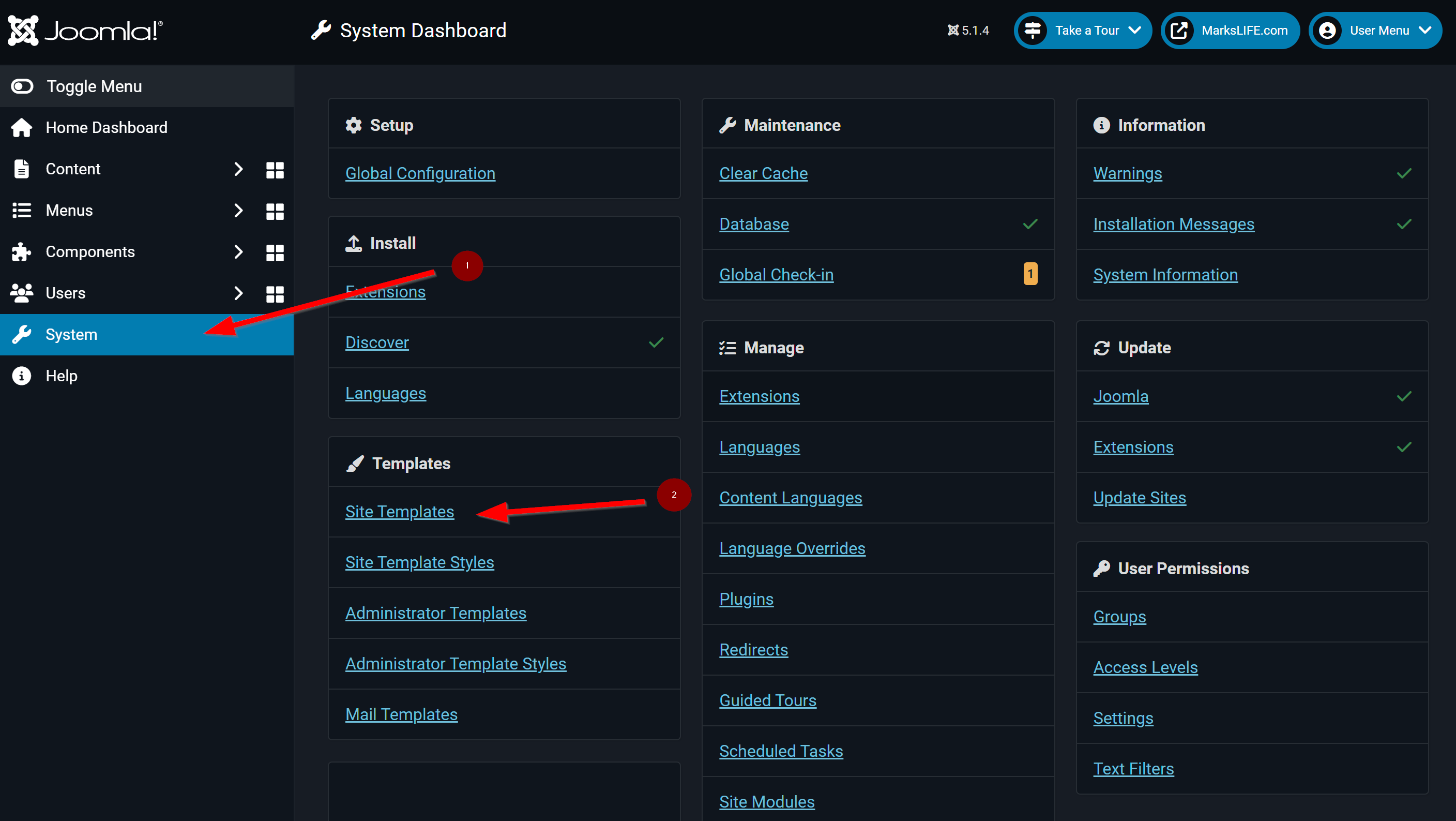Viewport: 1456px width, 821px height.
Task: Open Text Filters link
Action: click(x=1133, y=768)
